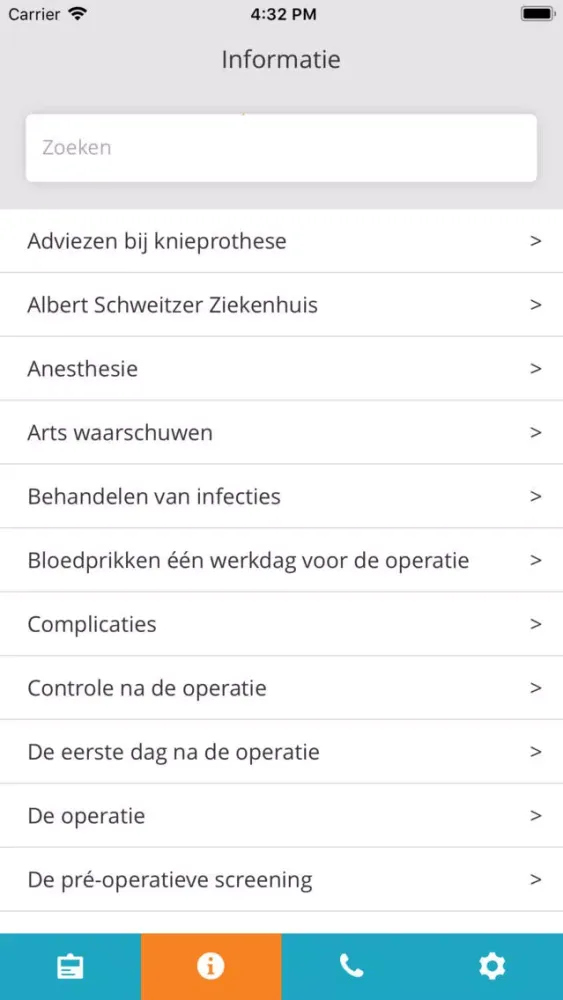Select the Complicaties list item
Screen dimensions: 563x1000
(x=281, y=624)
